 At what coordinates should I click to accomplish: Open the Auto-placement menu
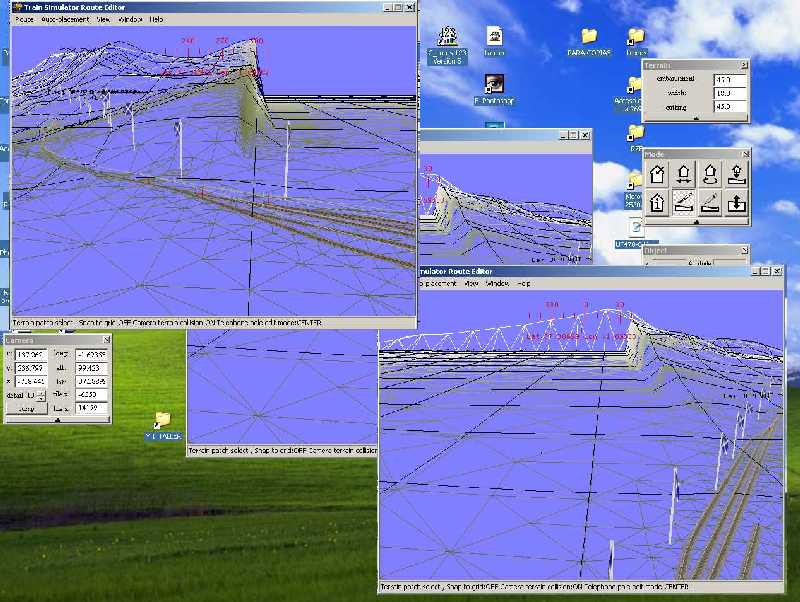pyautogui.click(x=65, y=19)
